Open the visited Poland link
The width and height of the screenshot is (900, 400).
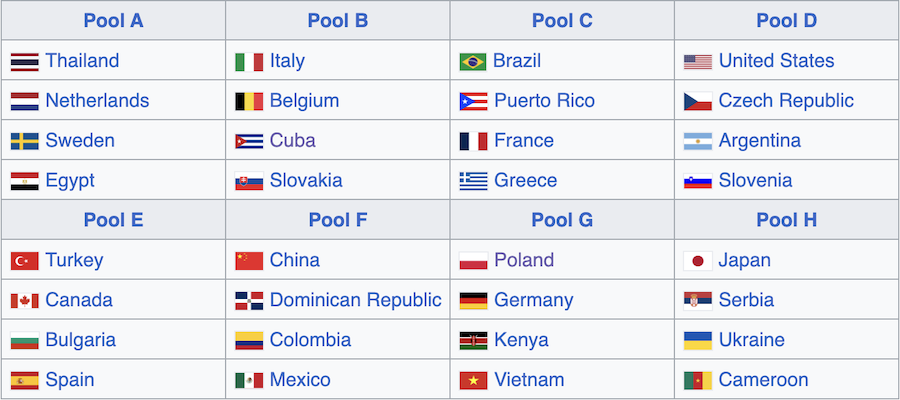coord(523,260)
